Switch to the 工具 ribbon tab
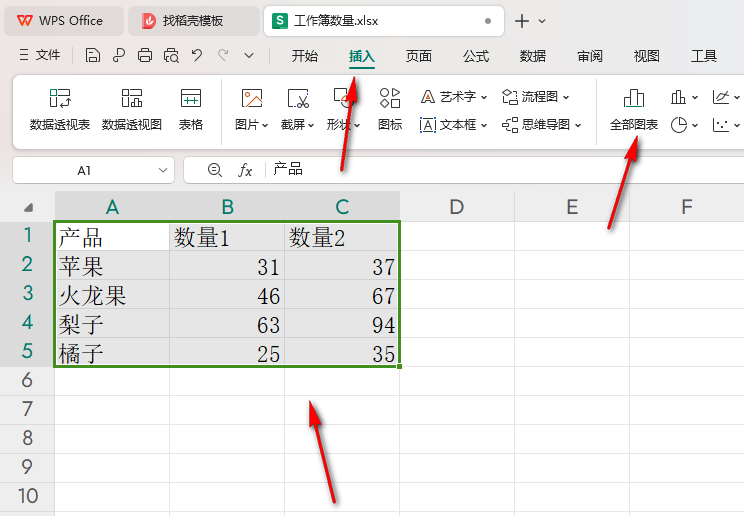Image resolution: width=744 pixels, height=516 pixels. coord(704,56)
